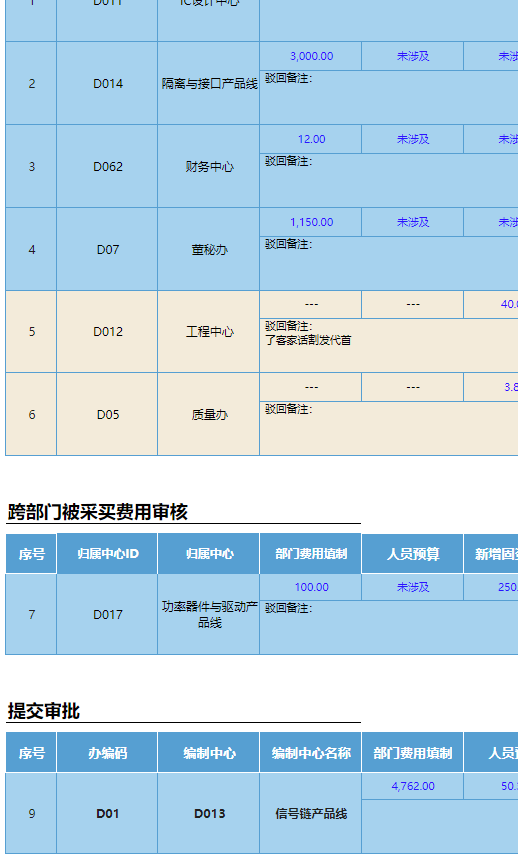Open the 12.00 amount for 财务中心
This screenshot has height=860, width=518.
pos(311,139)
